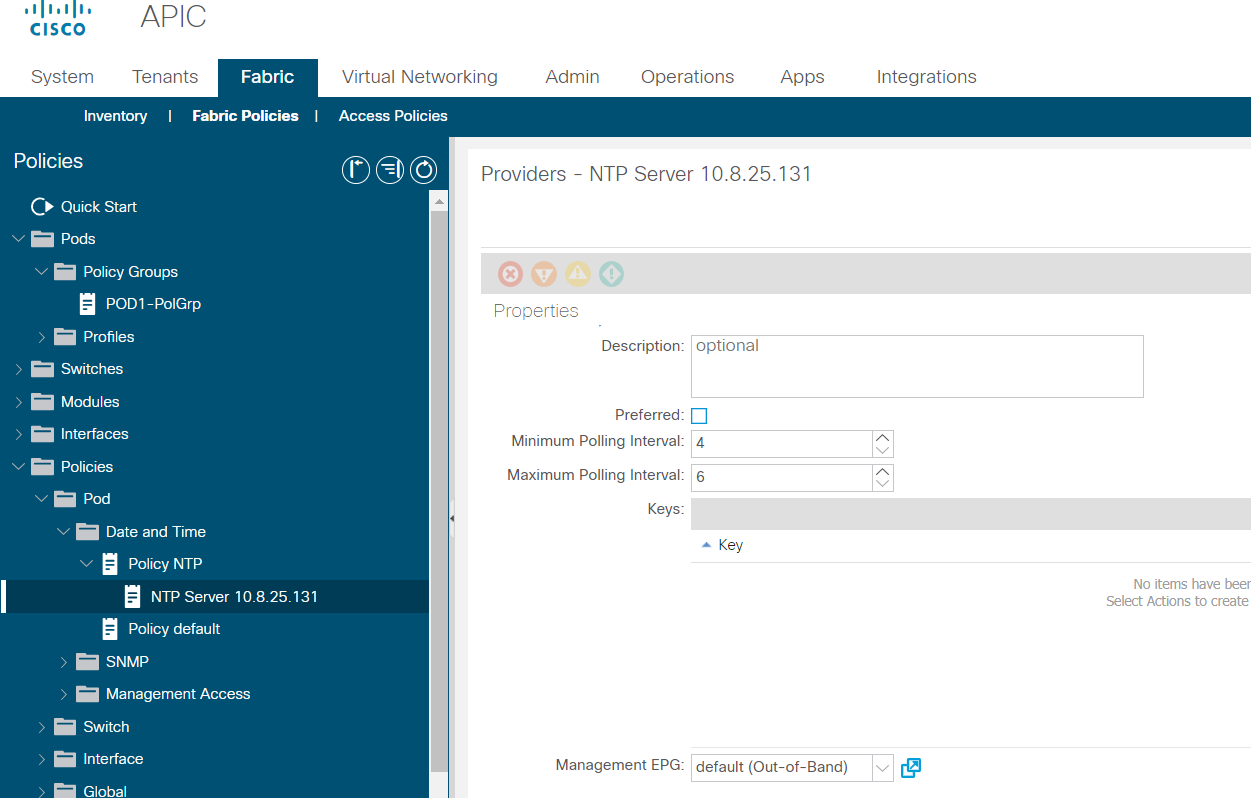Screen dimensions: 1251x798
Task: Click the Interfaces folder icon
Action: [x=43, y=434]
